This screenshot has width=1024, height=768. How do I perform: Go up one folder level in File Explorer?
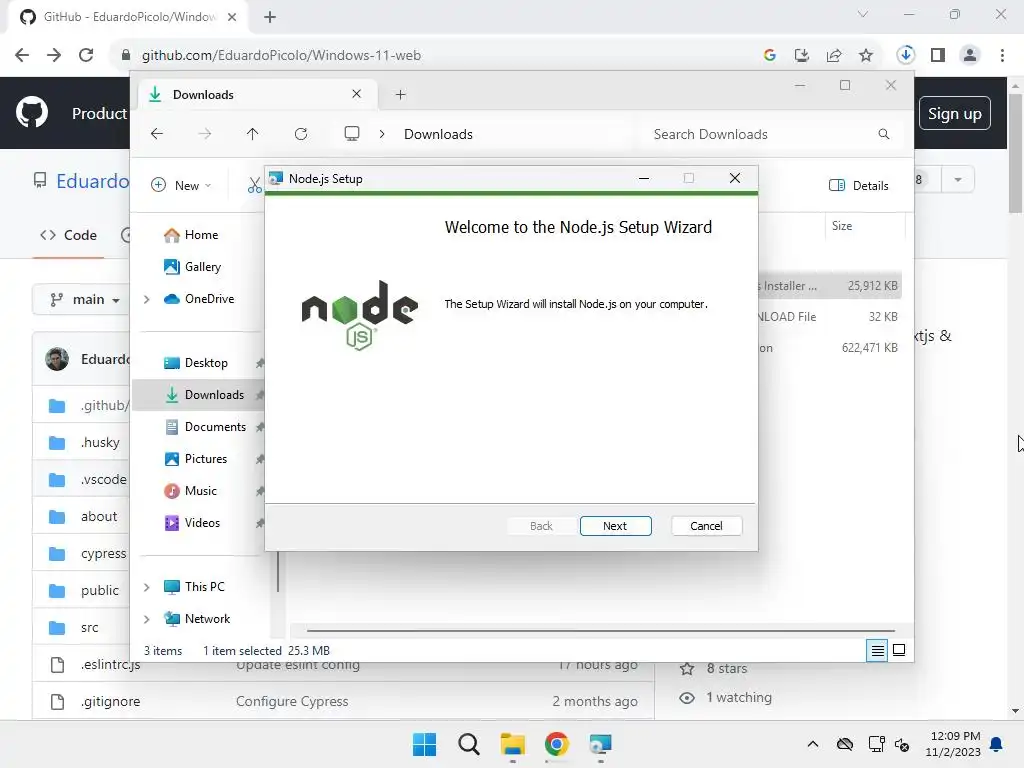pos(252,134)
